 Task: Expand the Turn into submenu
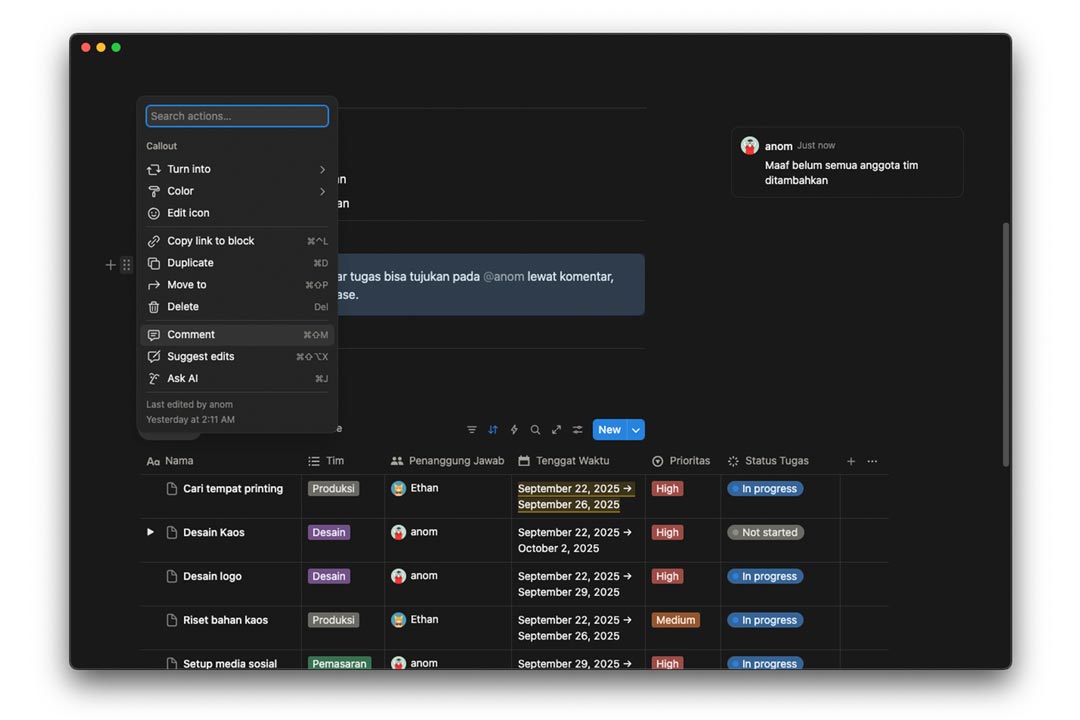pos(237,169)
